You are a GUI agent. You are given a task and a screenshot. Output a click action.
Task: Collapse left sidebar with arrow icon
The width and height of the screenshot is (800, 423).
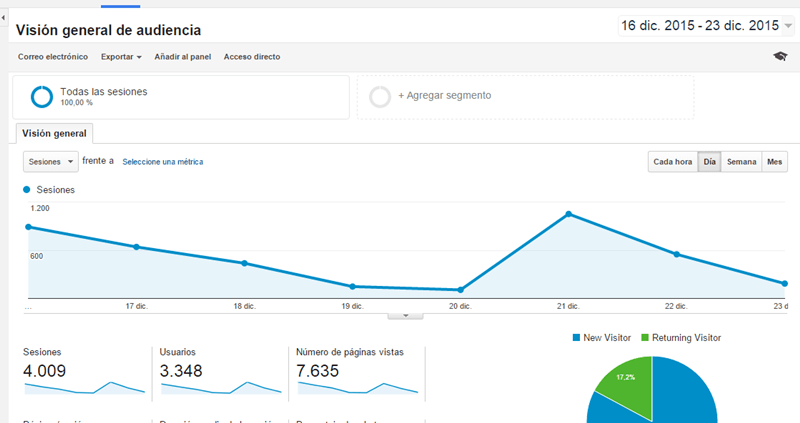tap(4, 6)
